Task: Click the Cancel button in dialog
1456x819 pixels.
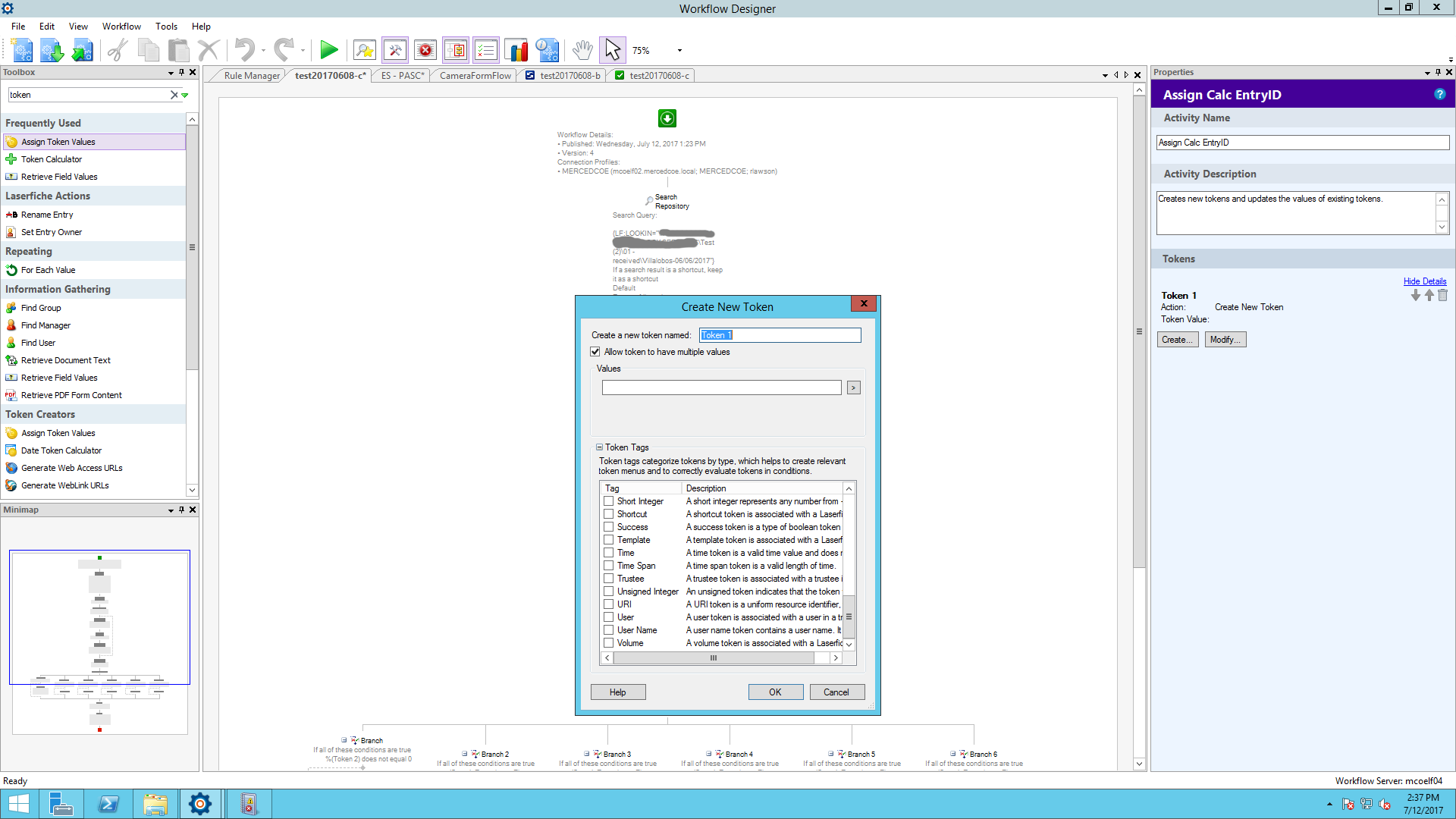Action: pyautogui.click(x=835, y=691)
